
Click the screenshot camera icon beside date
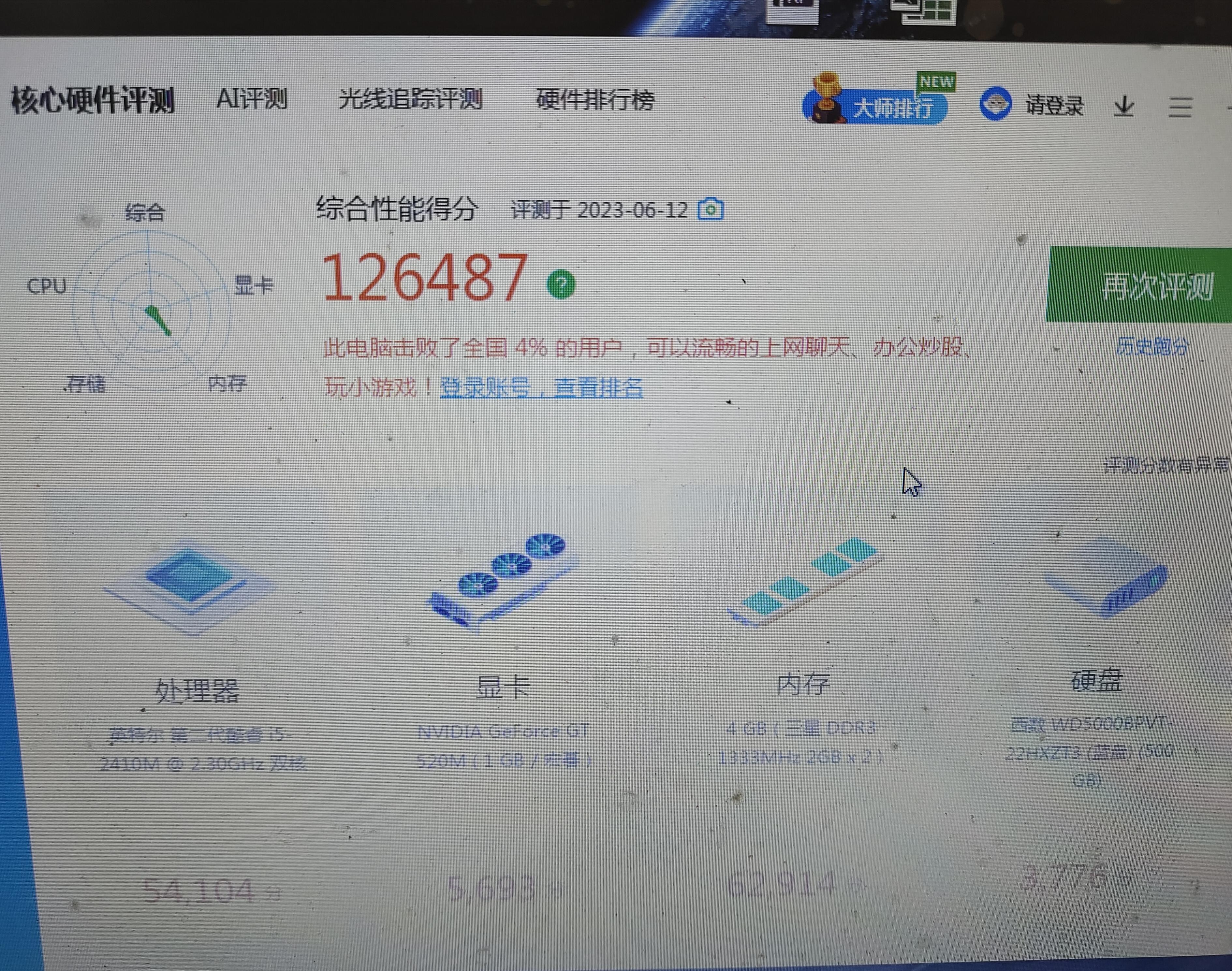pos(710,209)
